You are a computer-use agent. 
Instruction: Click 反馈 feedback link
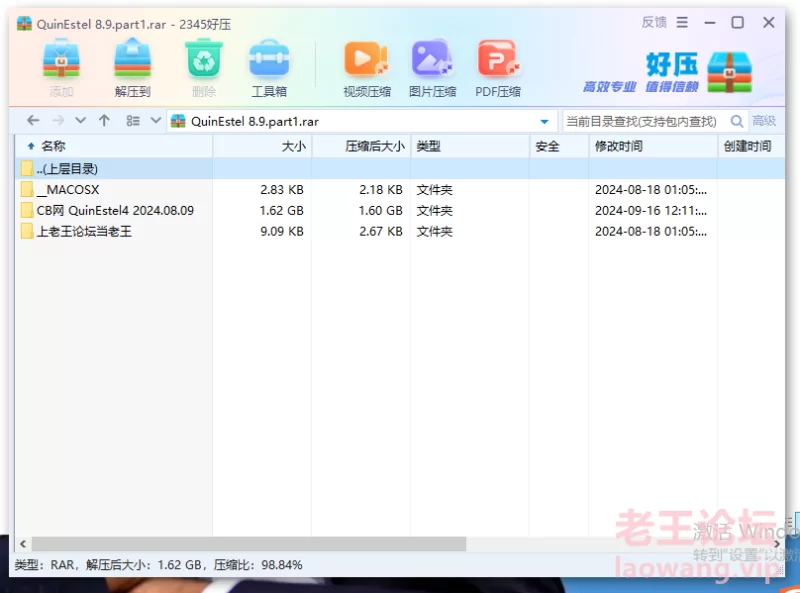pyautogui.click(x=654, y=22)
